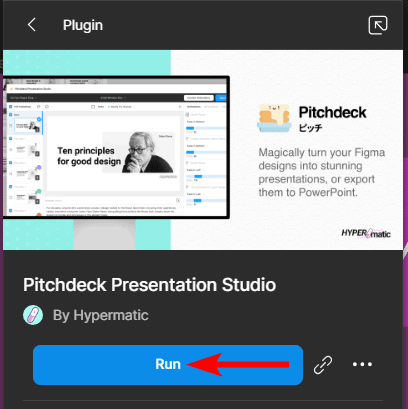Run the Pitchdeck plugin
Screen dimensions: 408x409
pyautogui.click(x=168, y=365)
